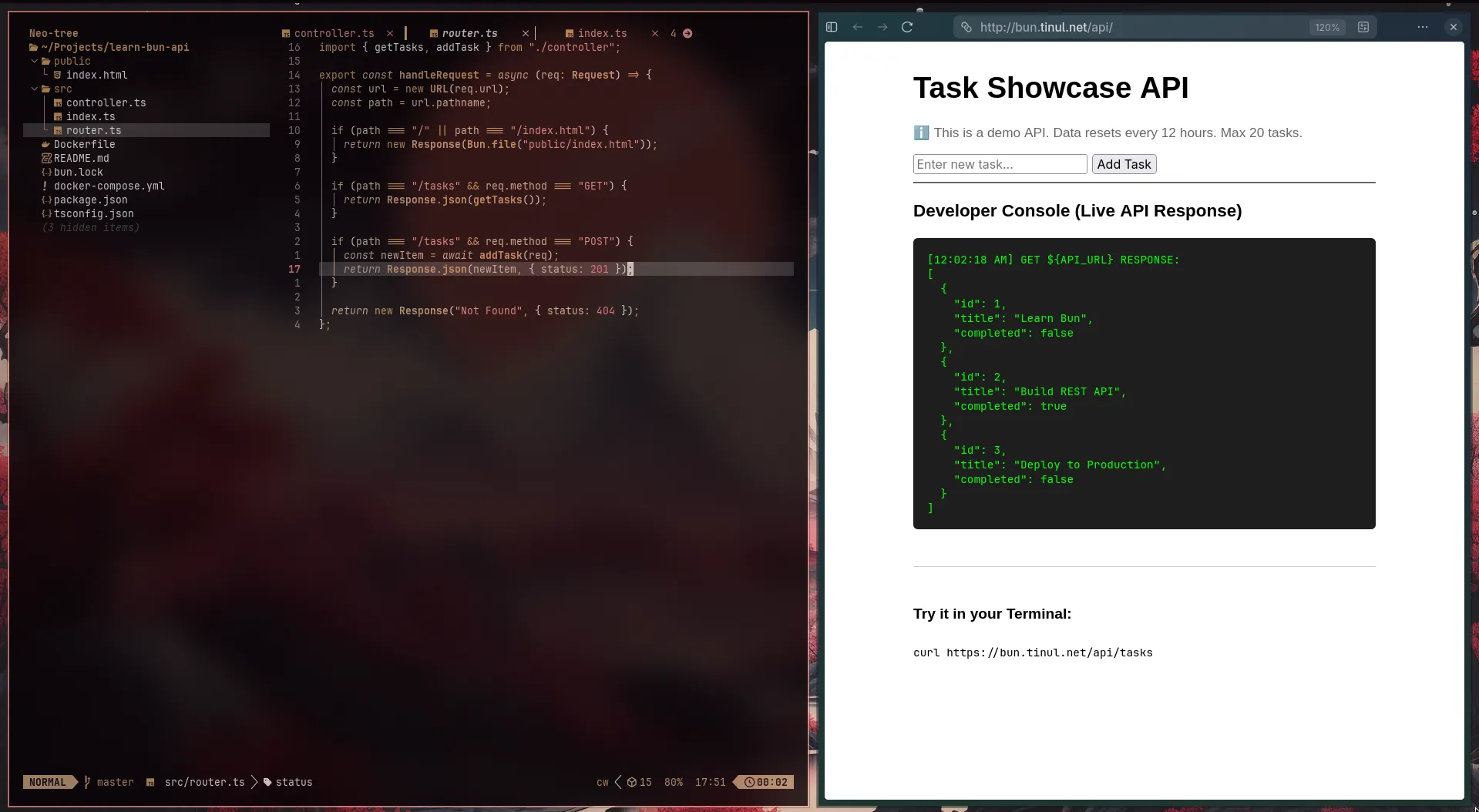Image resolution: width=1479 pixels, height=812 pixels.
Task: Click the arrow icon after the tab count
Action: coord(687,33)
